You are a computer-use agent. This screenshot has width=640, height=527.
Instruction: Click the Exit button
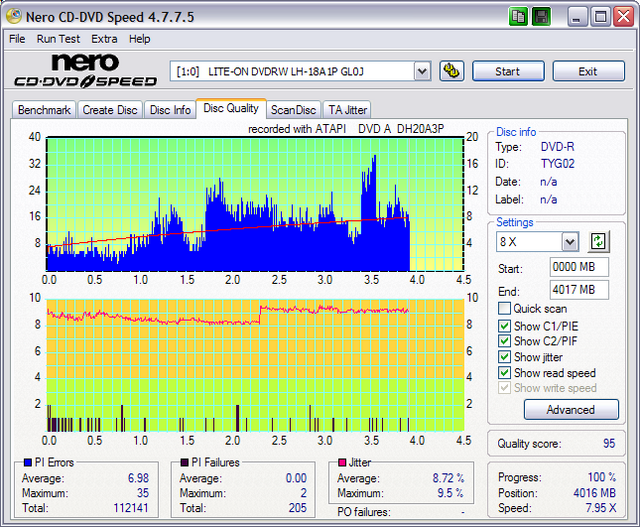tap(588, 71)
